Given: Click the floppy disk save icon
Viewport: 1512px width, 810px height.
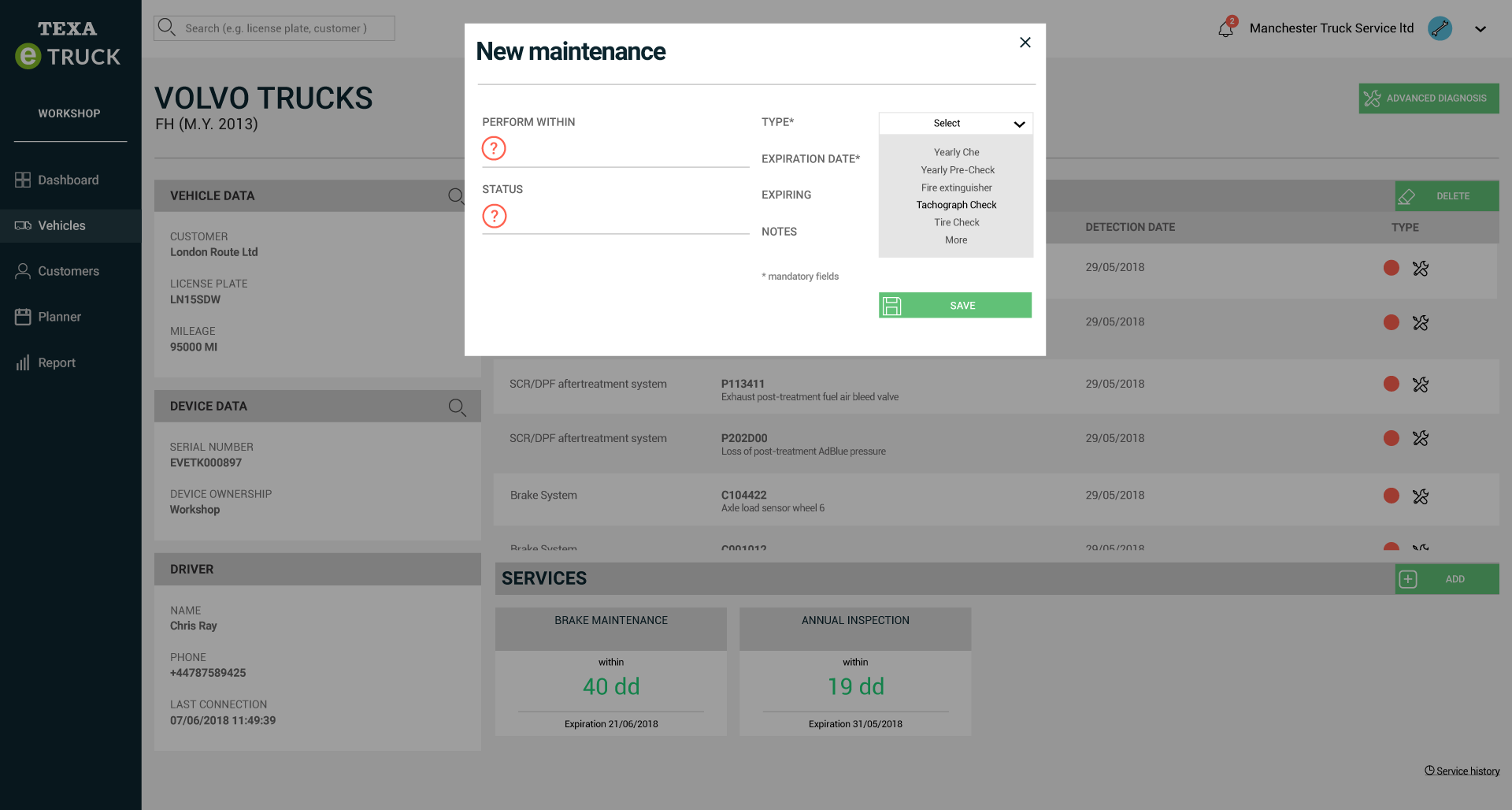Looking at the screenshot, I should click(891, 306).
